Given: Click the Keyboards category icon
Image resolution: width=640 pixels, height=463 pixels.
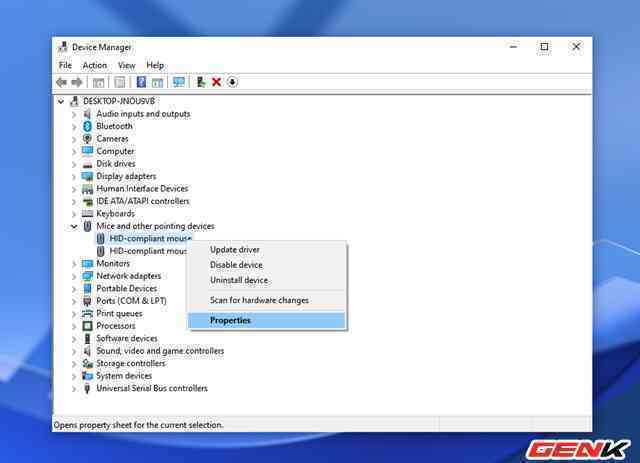Looking at the screenshot, I should [87, 214].
